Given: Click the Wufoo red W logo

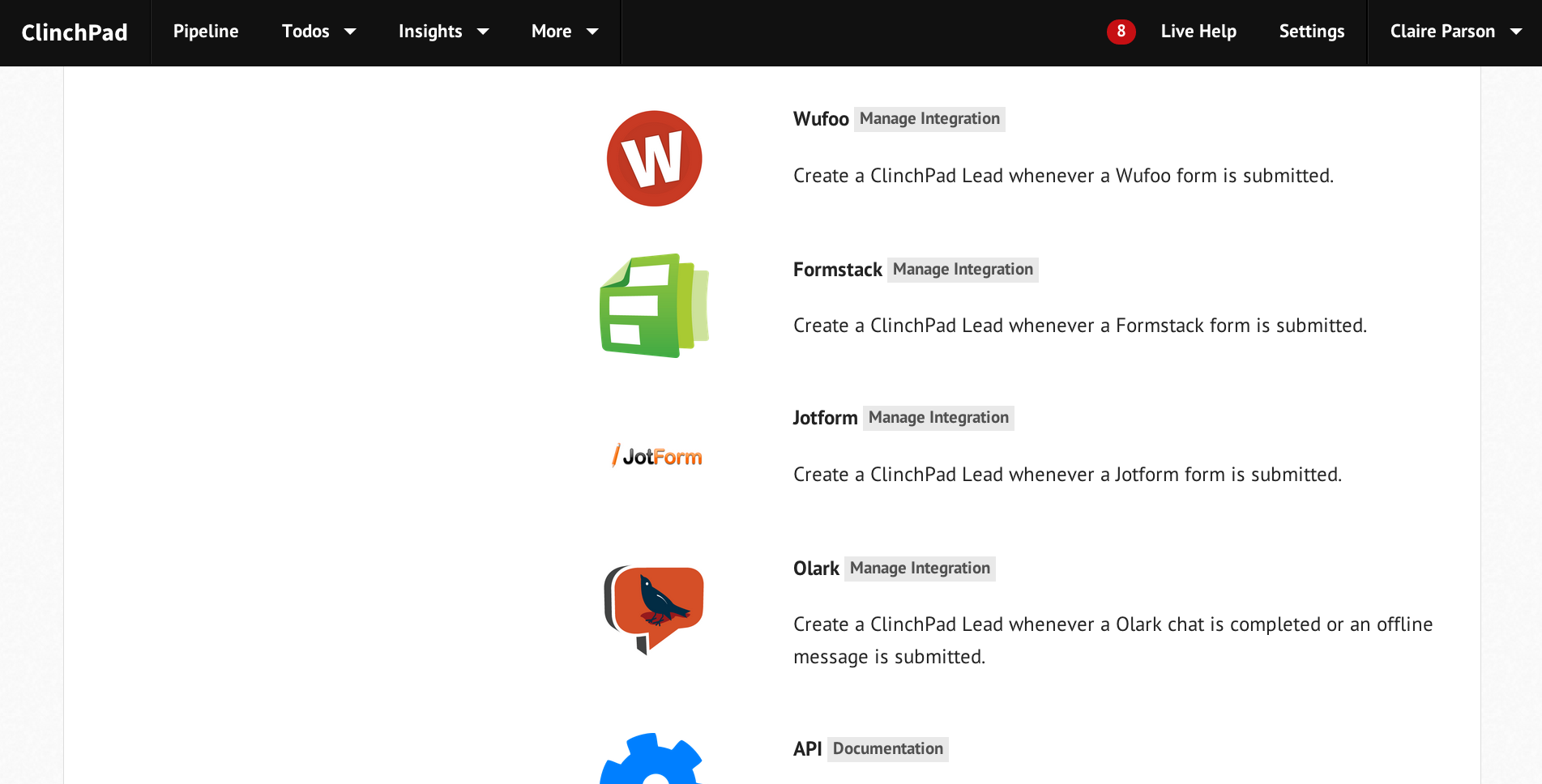Looking at the screenshot, I should tap(654, 159).
